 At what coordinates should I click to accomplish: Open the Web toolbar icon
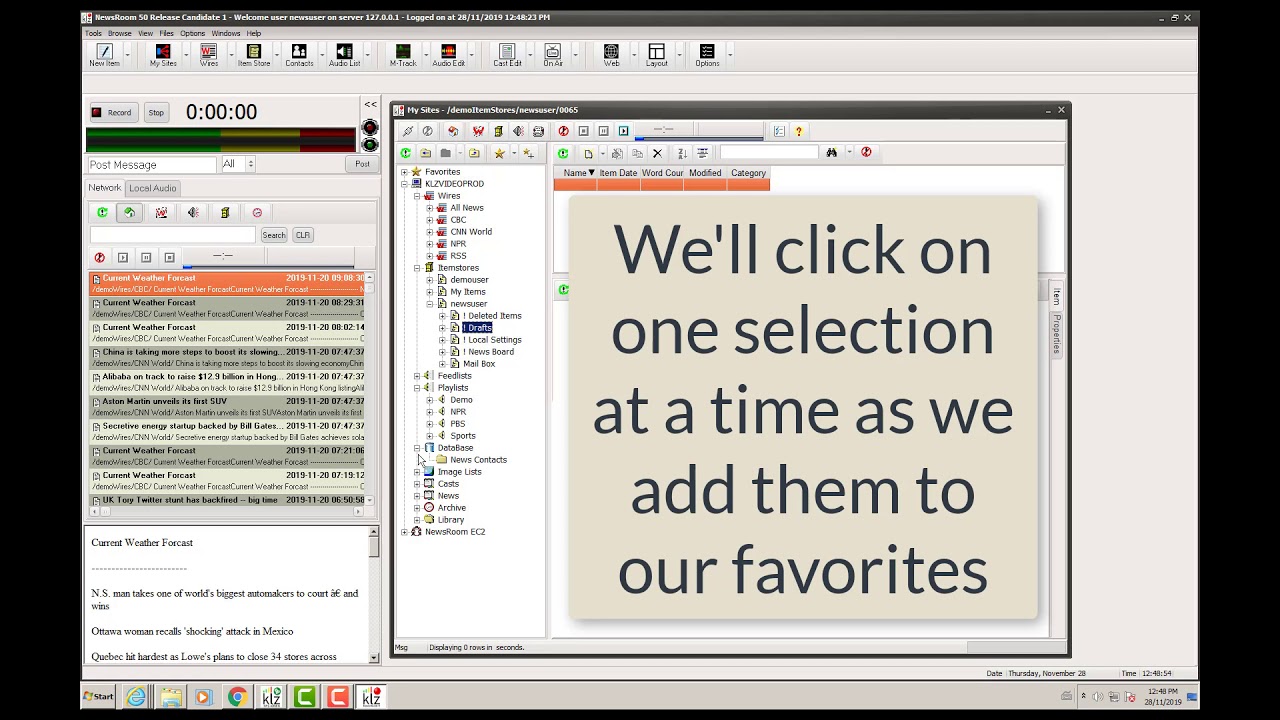(611, 55)
